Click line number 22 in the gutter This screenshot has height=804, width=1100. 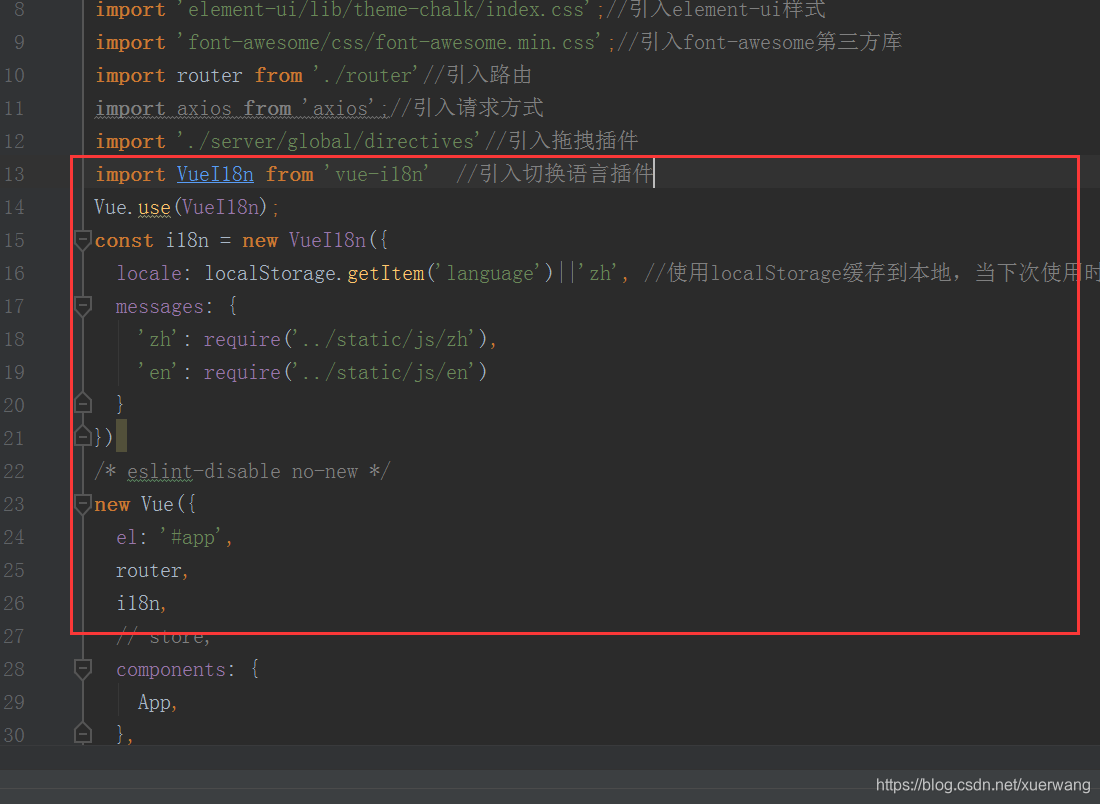[14, 471]
